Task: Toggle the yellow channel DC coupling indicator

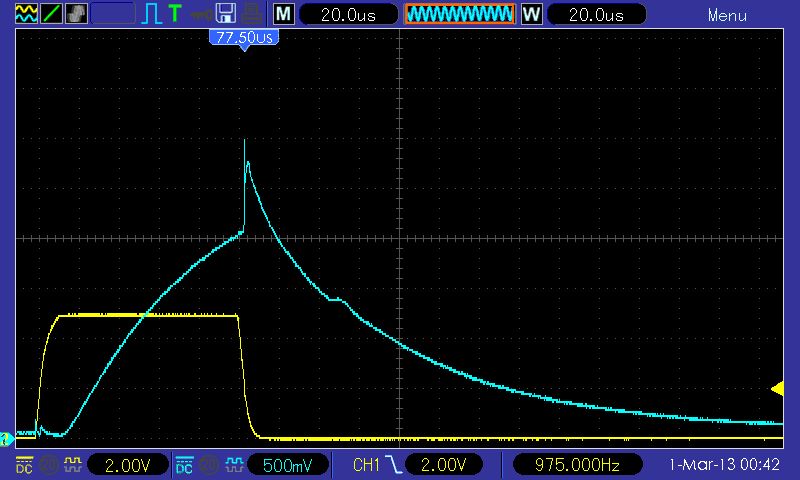Action: 23,465
